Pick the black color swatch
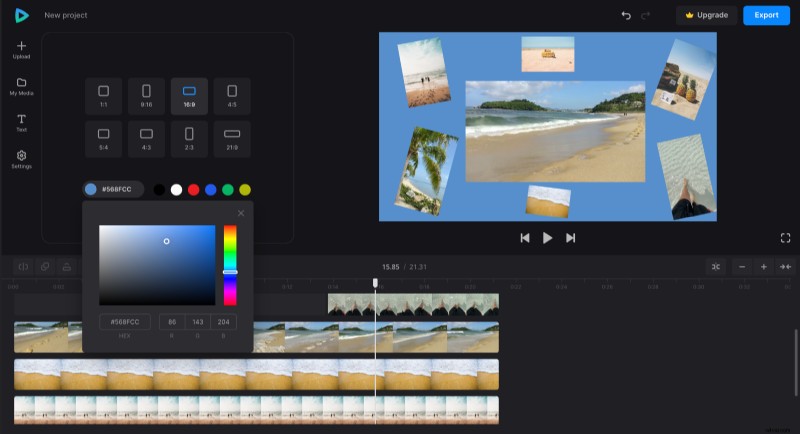Screen dimensions: 800x434 pyautogui.click(x=159, y=190)
